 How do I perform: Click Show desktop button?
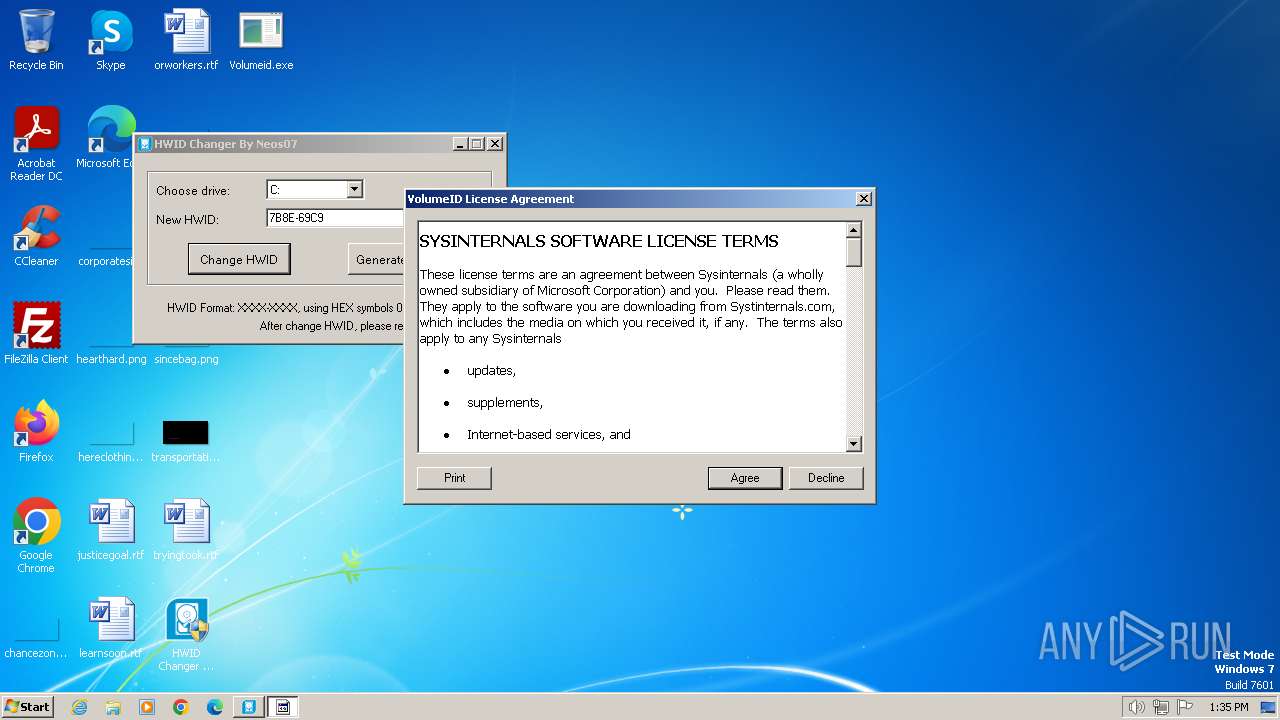(1269, 707)
